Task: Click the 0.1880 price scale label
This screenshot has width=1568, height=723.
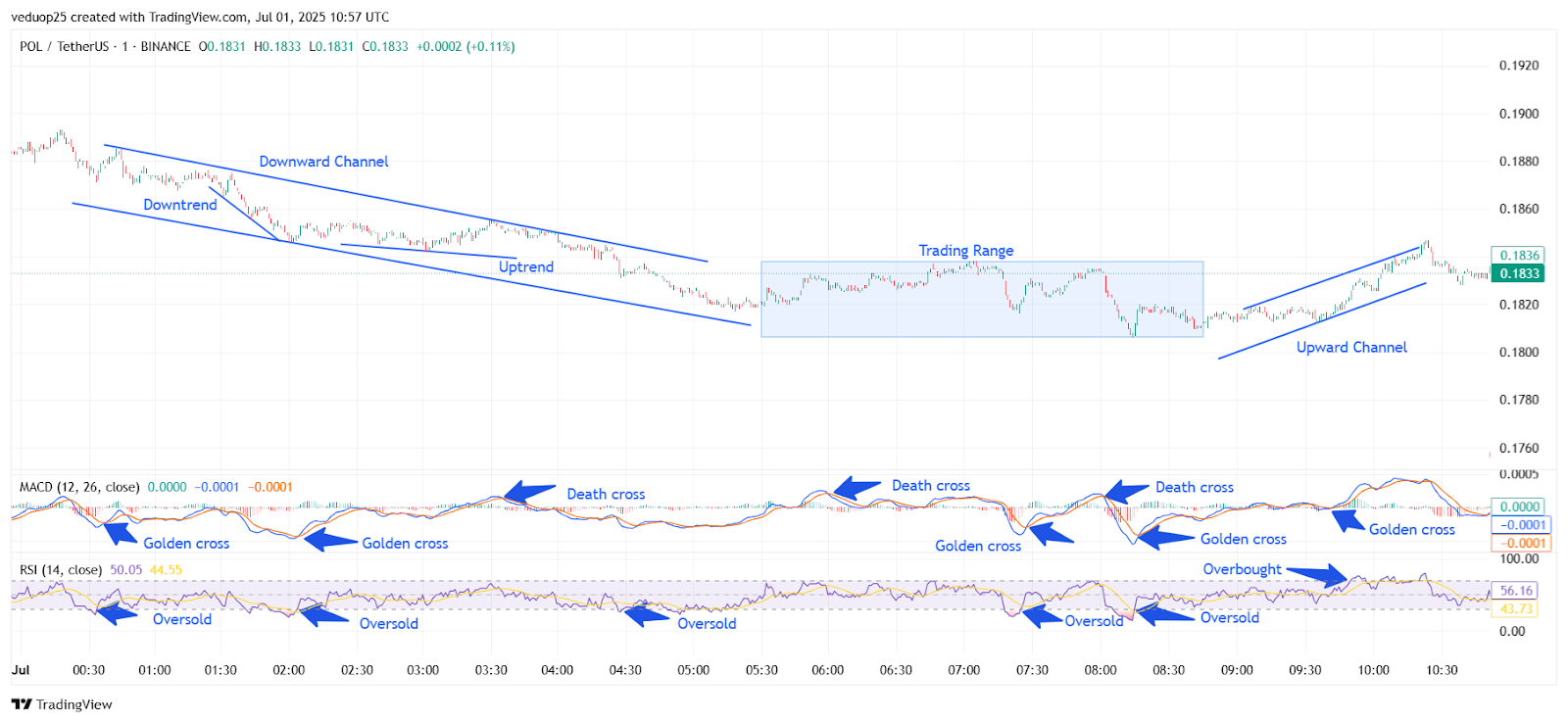Action: (x=1519, y=162)
